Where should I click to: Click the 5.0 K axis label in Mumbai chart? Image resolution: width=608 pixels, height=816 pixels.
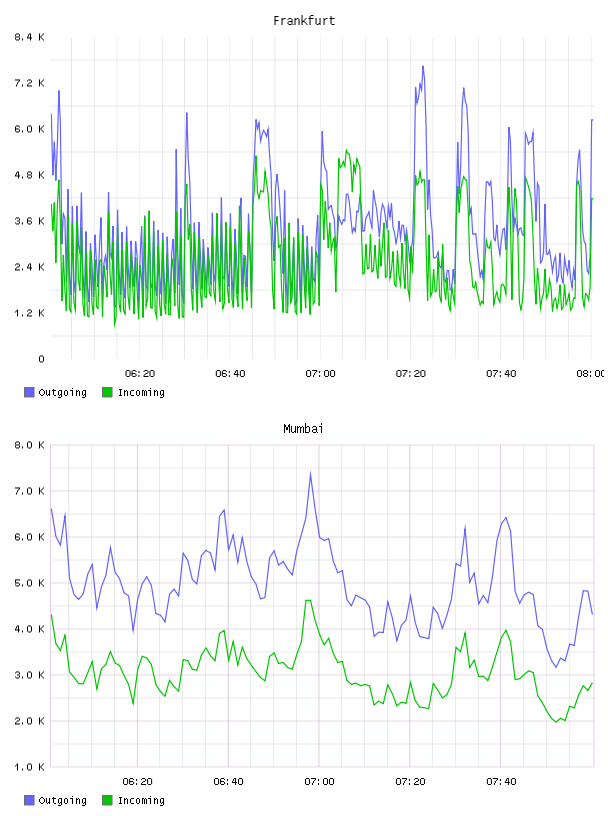coord(29,583)
